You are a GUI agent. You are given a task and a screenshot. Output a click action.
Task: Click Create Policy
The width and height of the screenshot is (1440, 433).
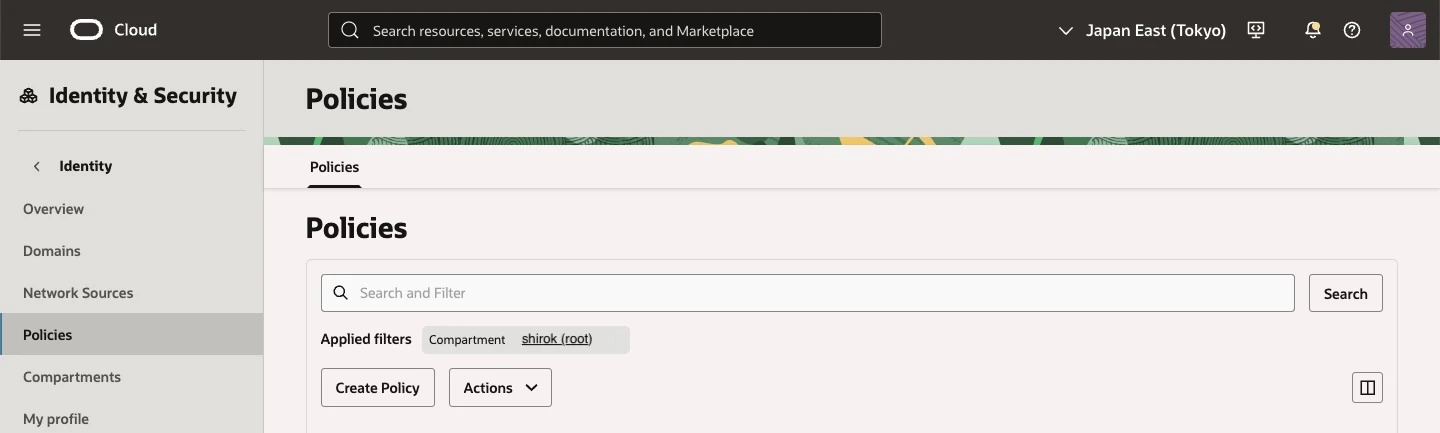[x=378, y=388]
